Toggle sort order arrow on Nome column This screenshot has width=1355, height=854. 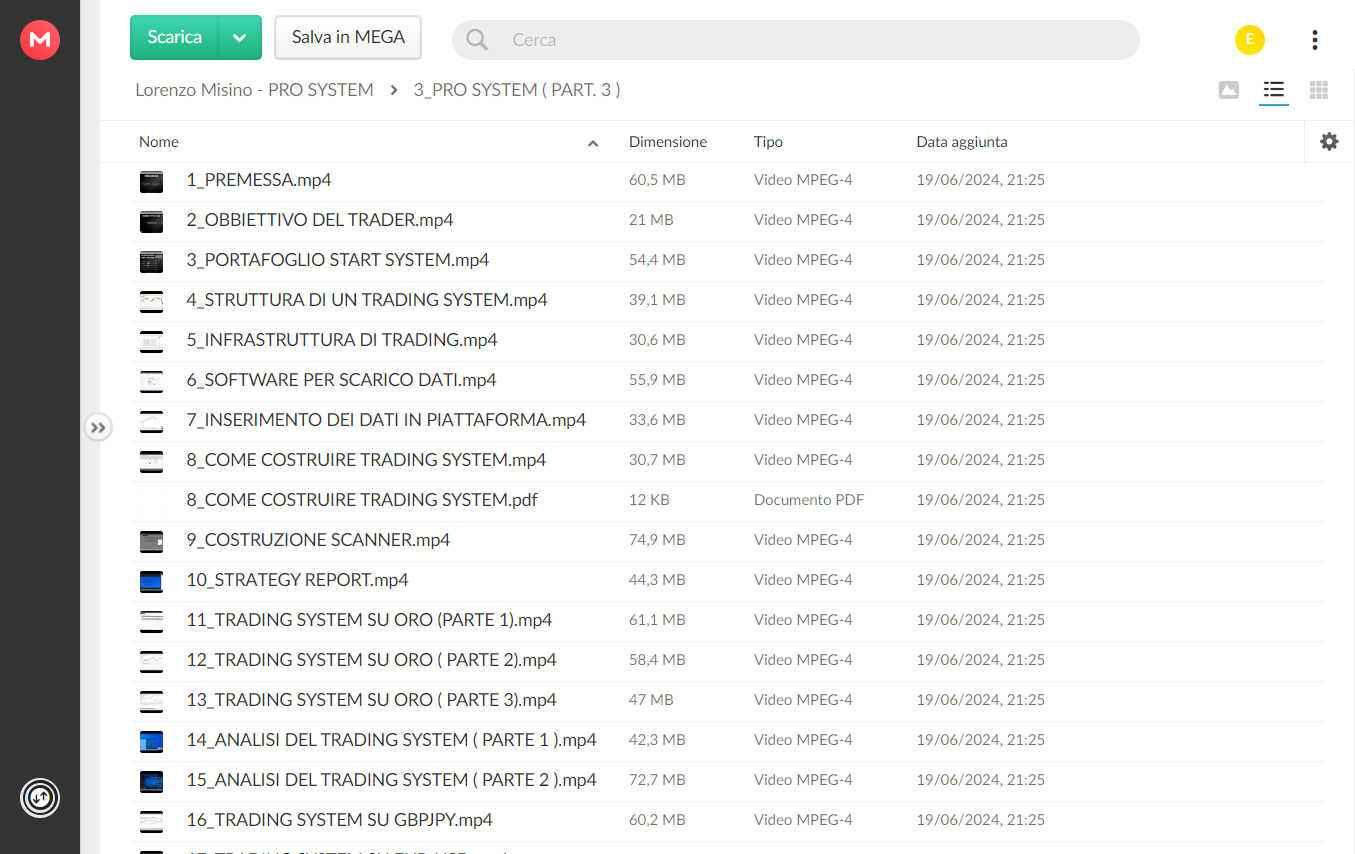593,144
